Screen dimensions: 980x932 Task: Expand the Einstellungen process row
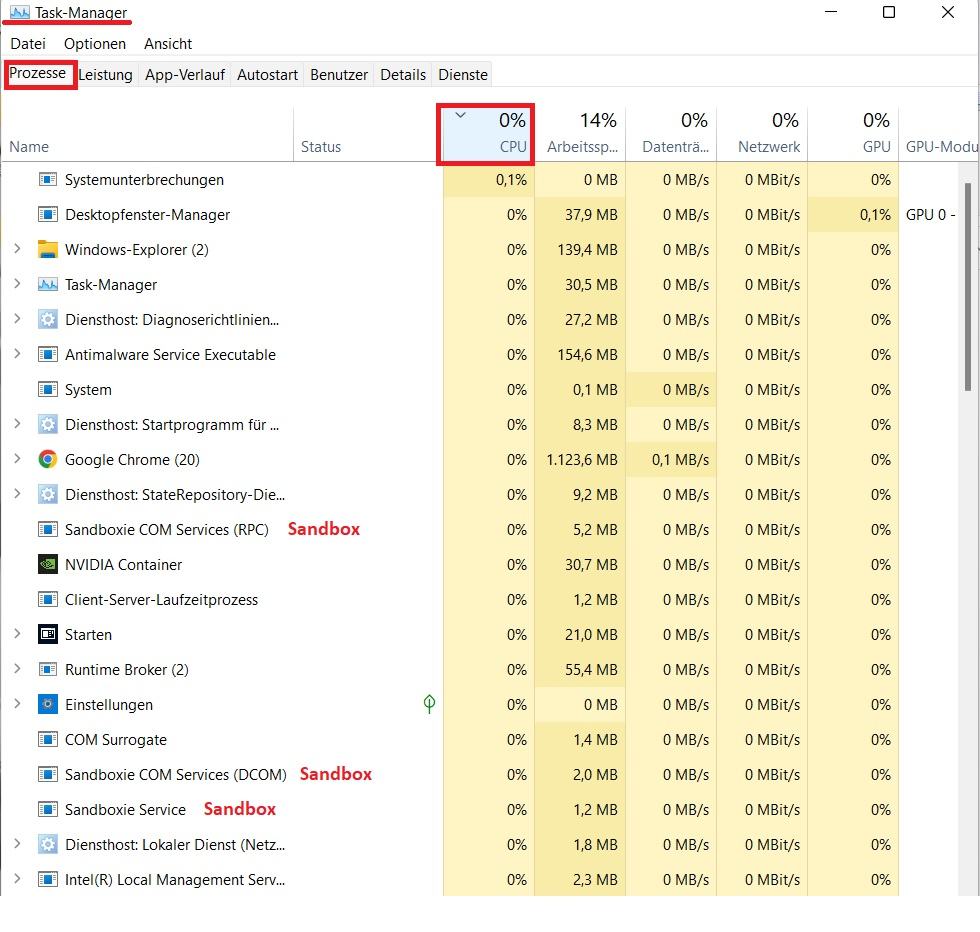[18, 704]
